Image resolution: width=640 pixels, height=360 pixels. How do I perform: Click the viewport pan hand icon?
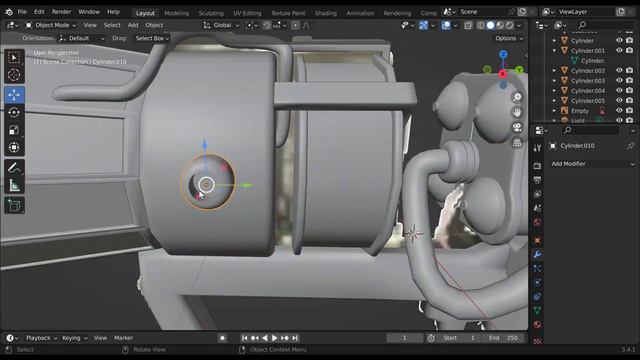coord(517,112)
